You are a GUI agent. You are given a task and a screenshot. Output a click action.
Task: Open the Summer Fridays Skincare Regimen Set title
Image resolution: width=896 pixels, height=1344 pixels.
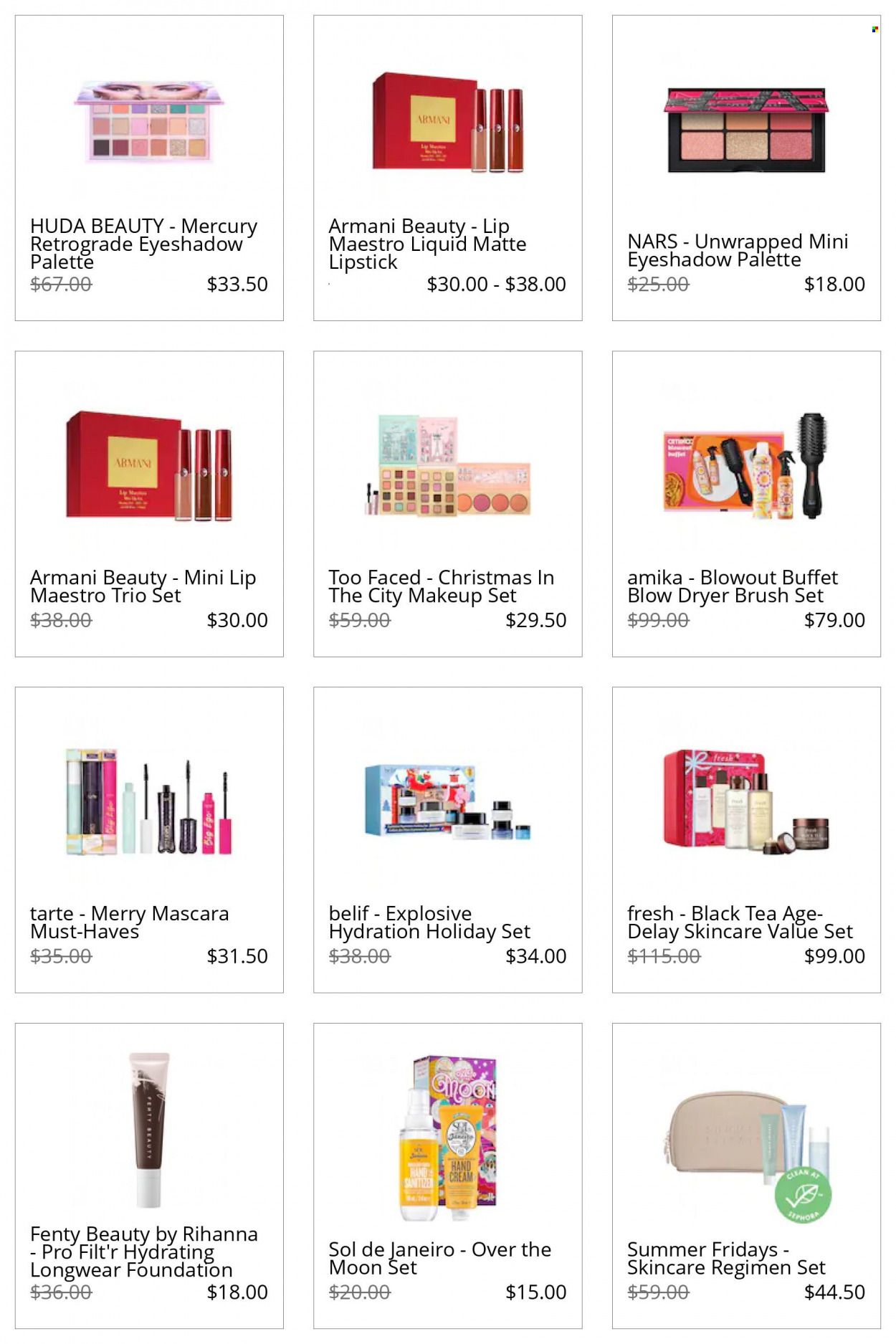pyautogui.click(x=726, y=1258)
